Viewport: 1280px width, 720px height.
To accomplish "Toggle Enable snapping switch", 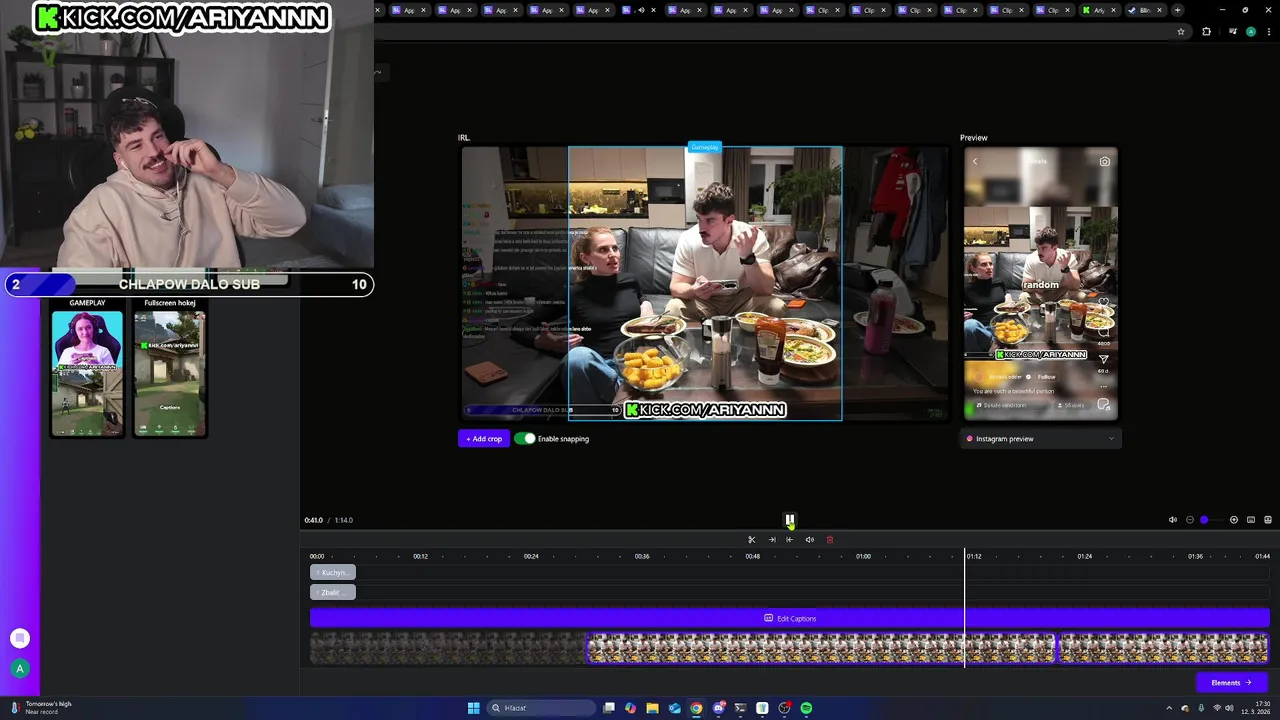I will coord(525,439).
